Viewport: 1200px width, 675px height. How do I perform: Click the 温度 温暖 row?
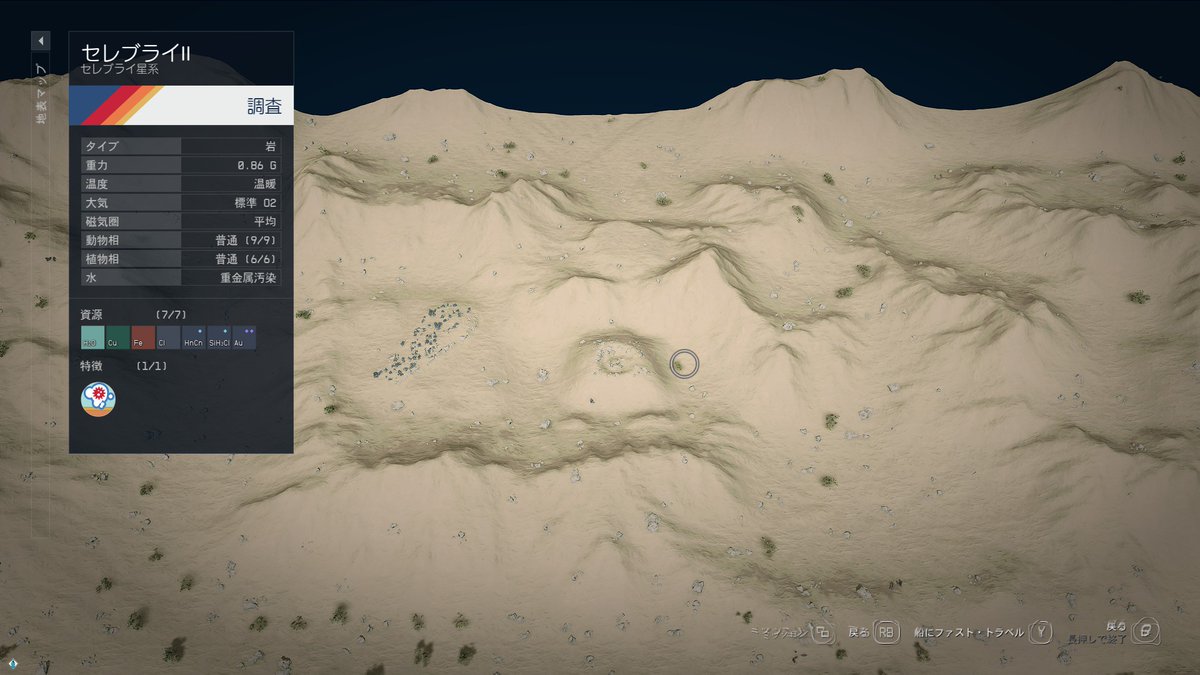[x=181, y=184]
